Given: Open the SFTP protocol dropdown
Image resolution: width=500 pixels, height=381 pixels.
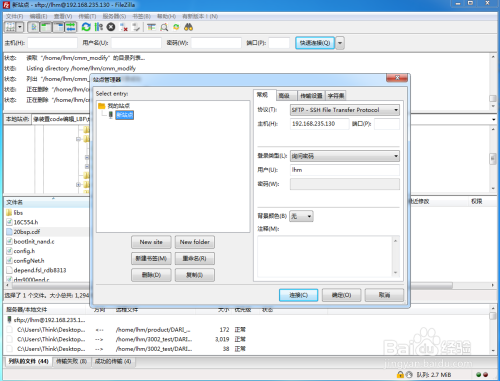Looking at the screenshot, I should 345,110.
